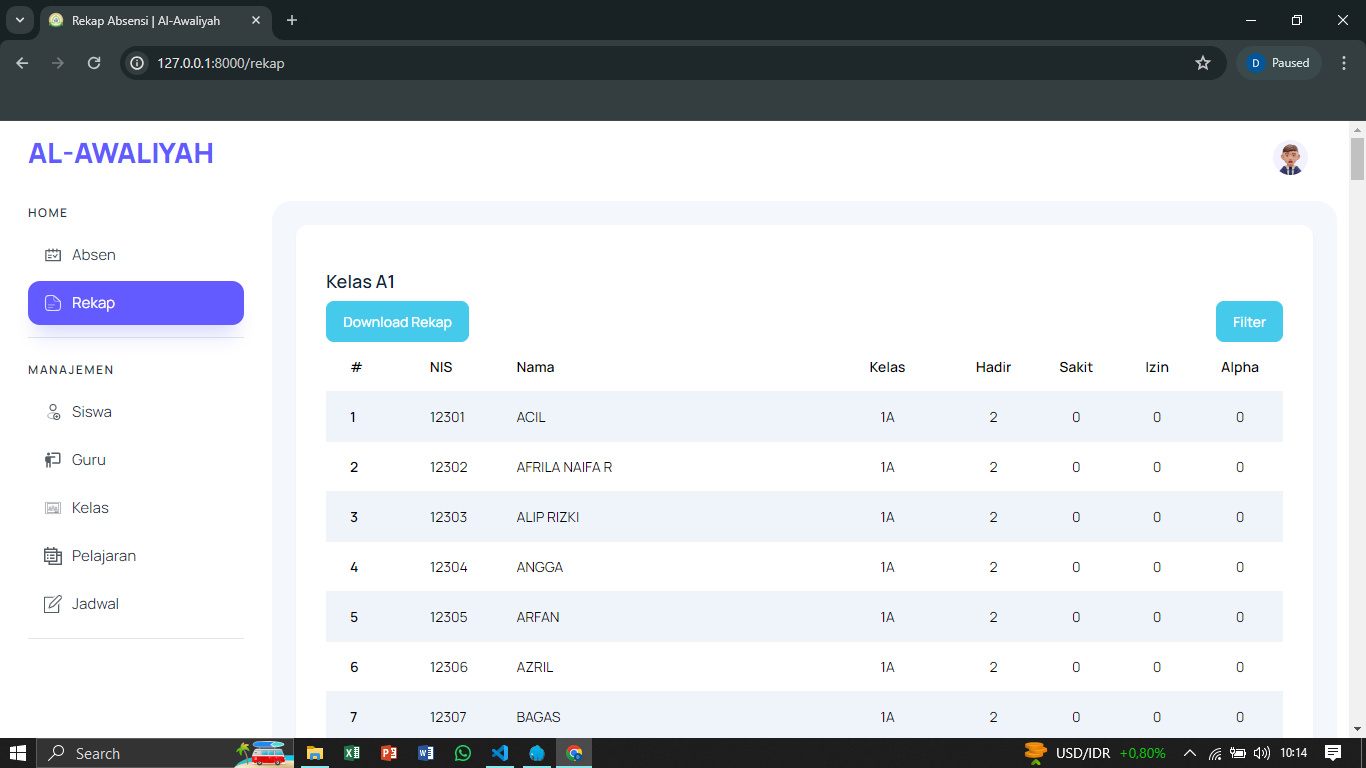This screenshot has height=768, width=1366.
Task: Open the Guru teacher icon
Action: point(54,460)
